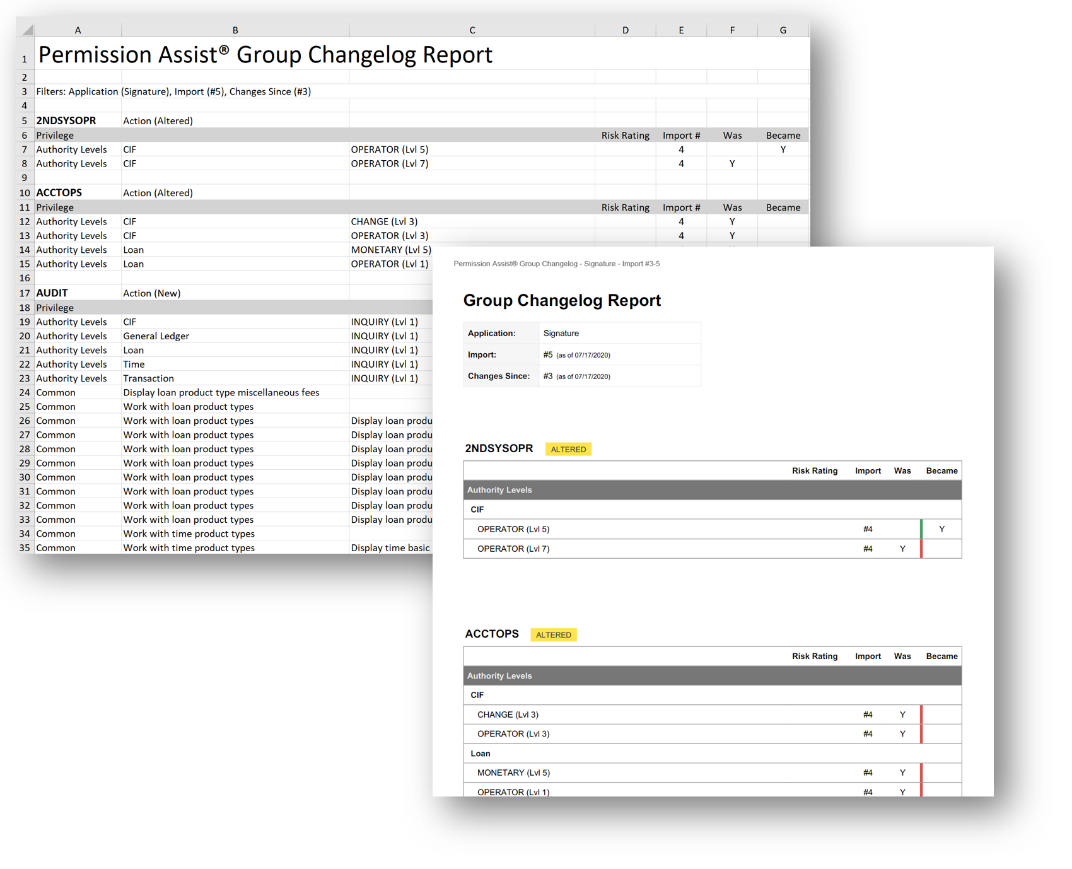This screenshot has width=1072, height=869.
Task: Click the Filters description cell in row 3
Action: coord(173,92)
